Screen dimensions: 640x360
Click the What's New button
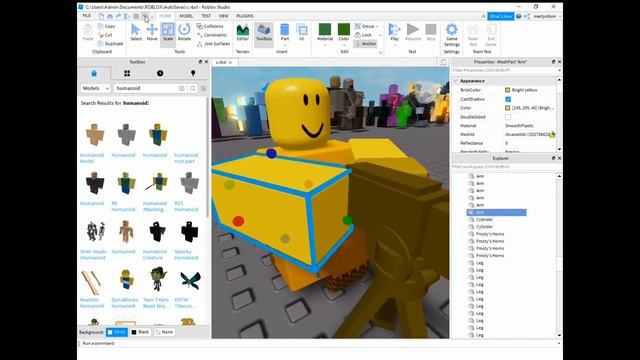(x=500, y=16)
